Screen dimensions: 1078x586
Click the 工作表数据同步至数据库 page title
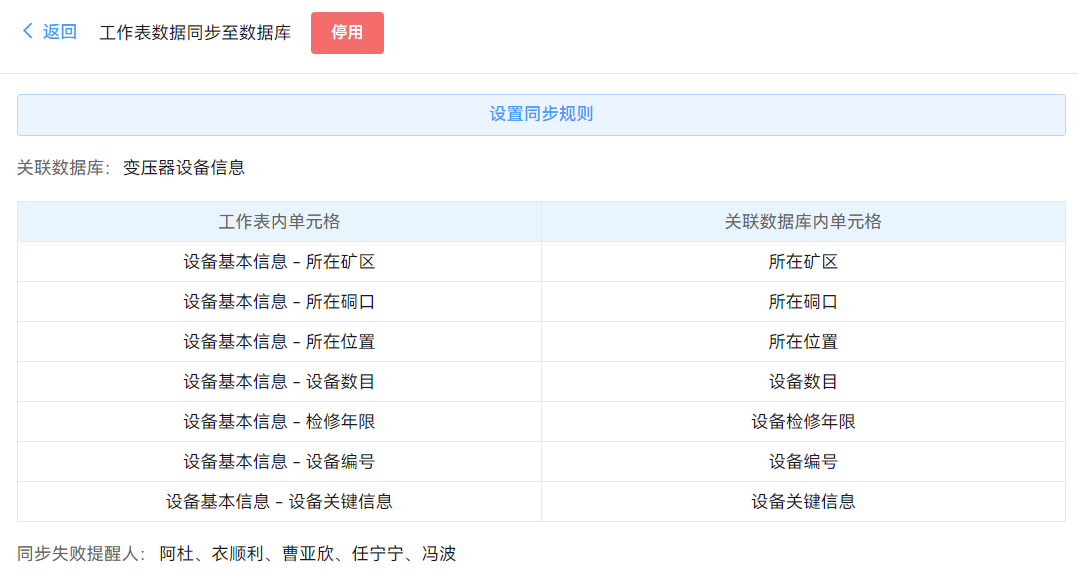tap(195, 33)
